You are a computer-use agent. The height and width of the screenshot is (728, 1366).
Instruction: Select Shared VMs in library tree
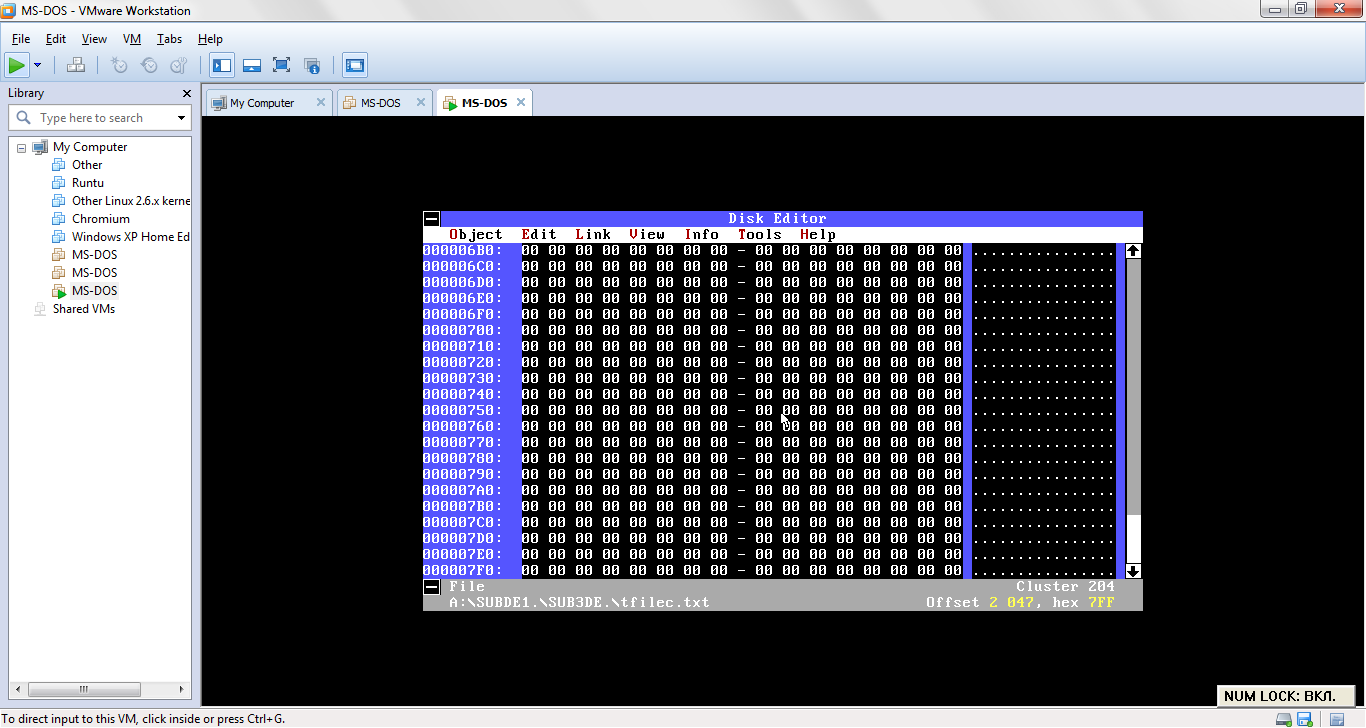click(84, 309)
